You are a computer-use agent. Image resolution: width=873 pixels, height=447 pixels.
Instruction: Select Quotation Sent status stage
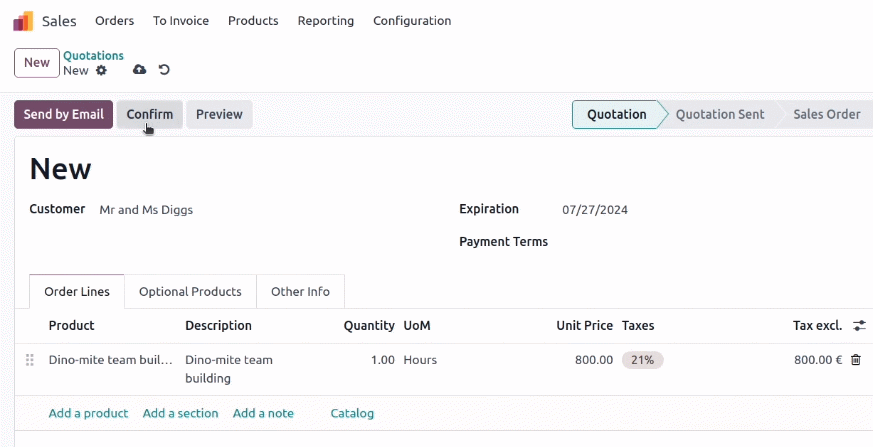point(720,115)
